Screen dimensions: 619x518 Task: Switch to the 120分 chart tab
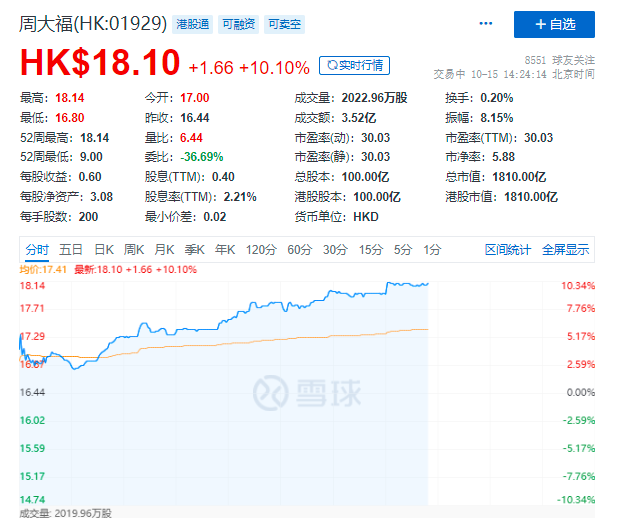[x=261, y=250]
